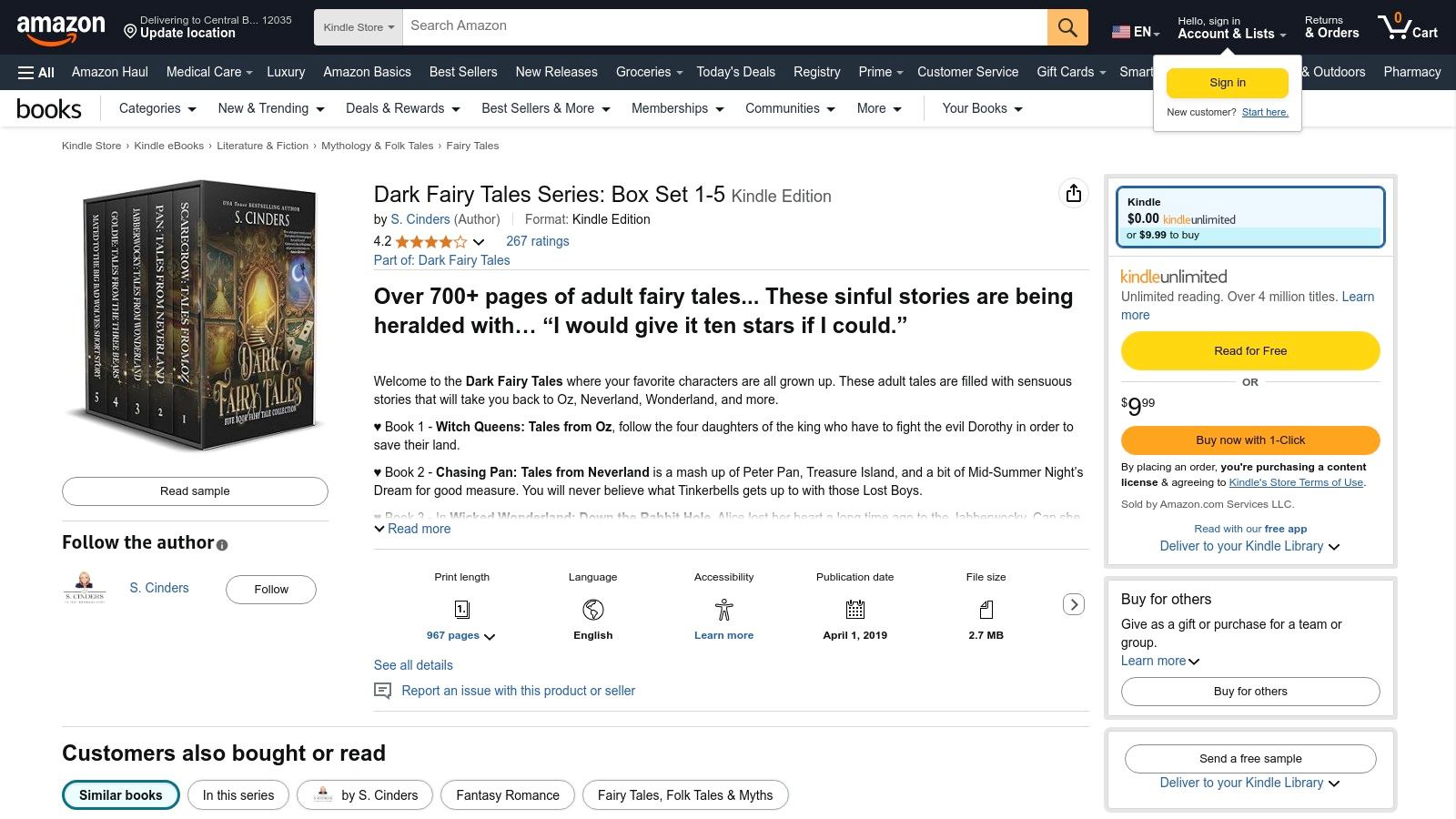Select the Similar books tab
1456x819 pixels.
[x=121, y=795]
